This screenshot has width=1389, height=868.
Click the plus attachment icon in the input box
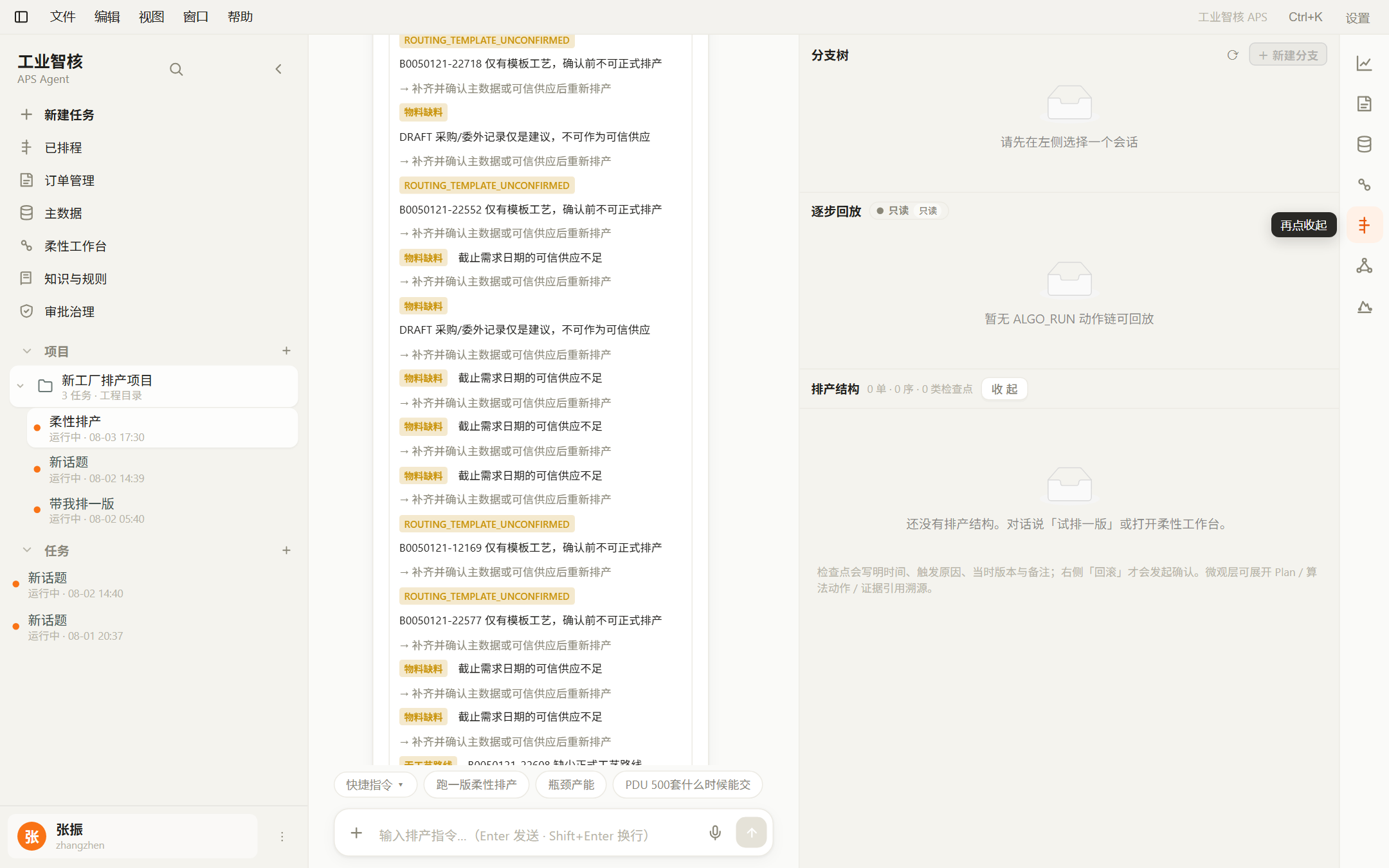pos(356,833)
